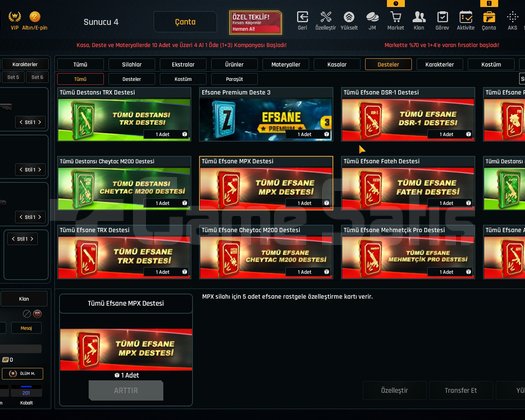The width and height of the screenshot is (525, 420).
Task: Click info icon on Efsane Cheytac M200 Destesi card
Action: pos(326,272)
